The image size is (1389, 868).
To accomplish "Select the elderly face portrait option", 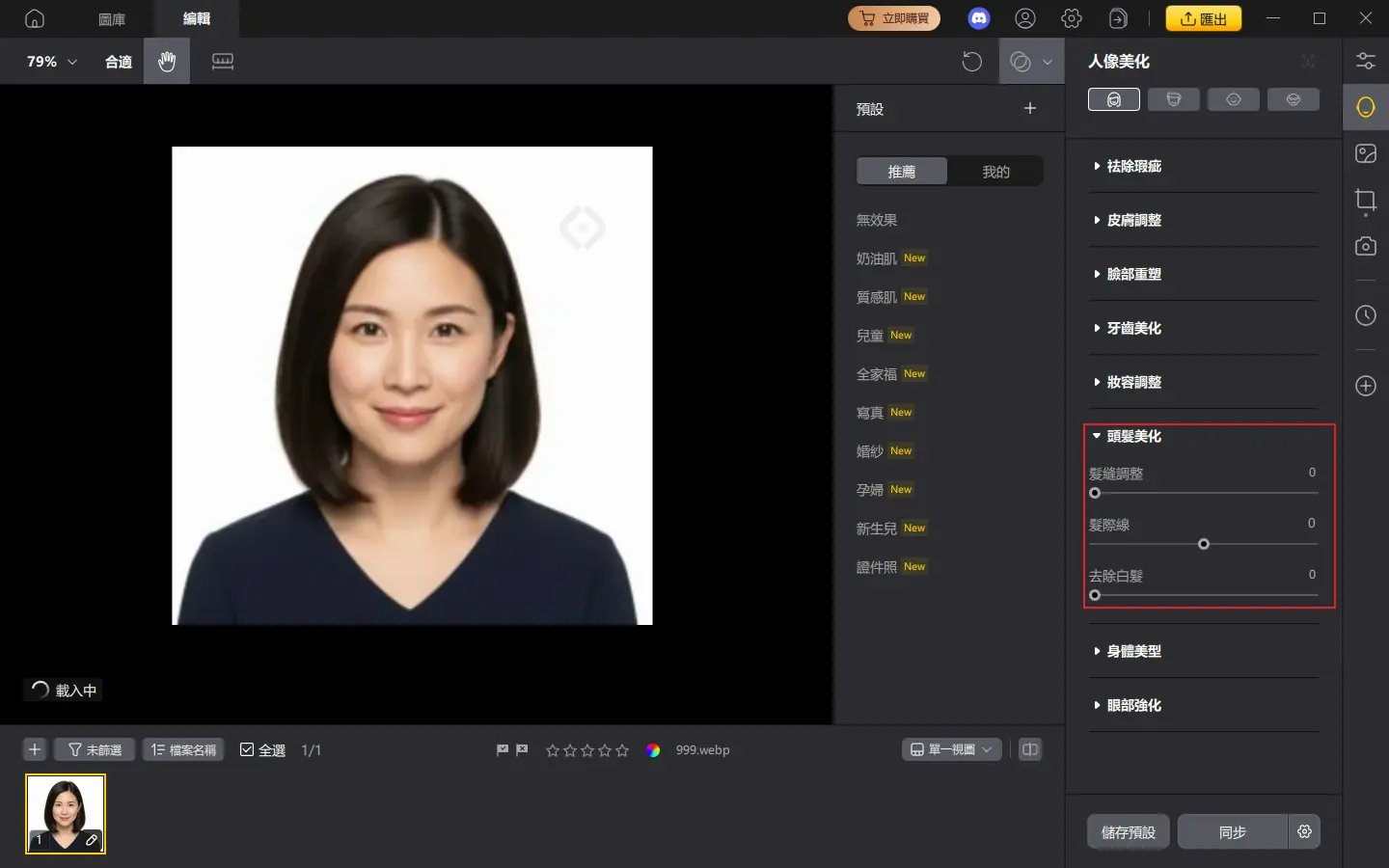I will click(x=1294, y=98).
